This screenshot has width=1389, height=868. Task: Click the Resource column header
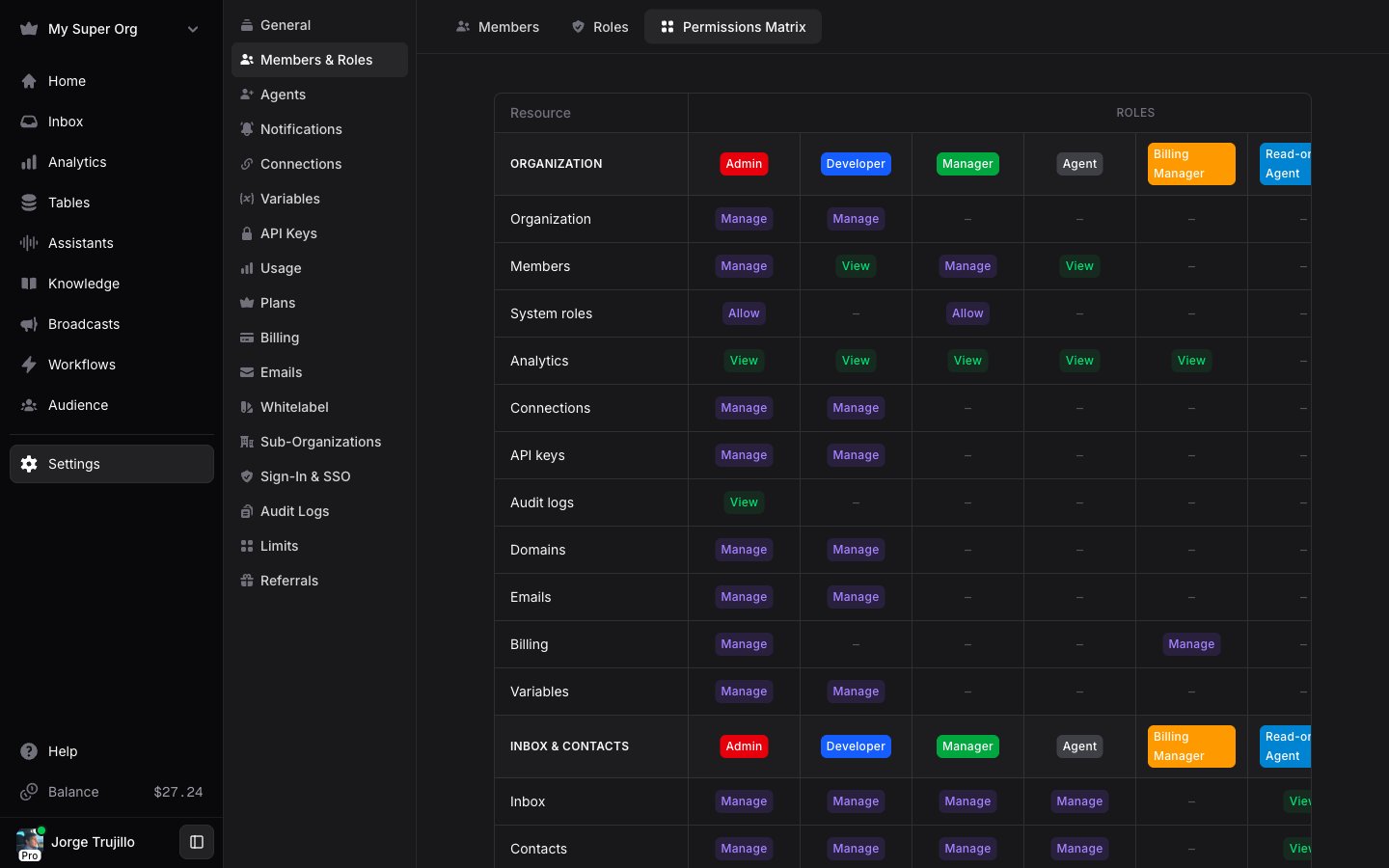(x=540, y=113)
